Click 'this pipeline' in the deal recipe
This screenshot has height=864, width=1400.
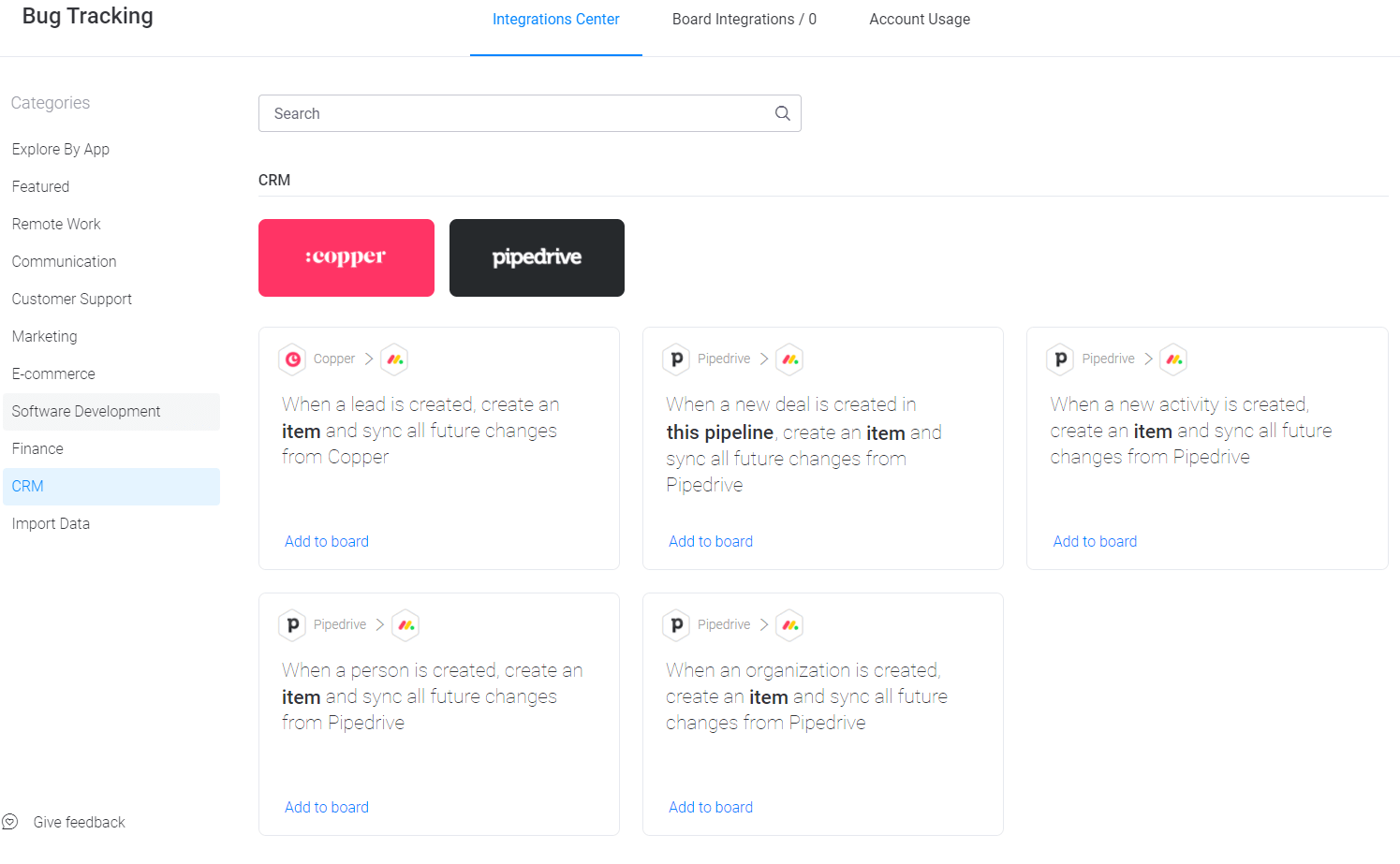[720, 432]
